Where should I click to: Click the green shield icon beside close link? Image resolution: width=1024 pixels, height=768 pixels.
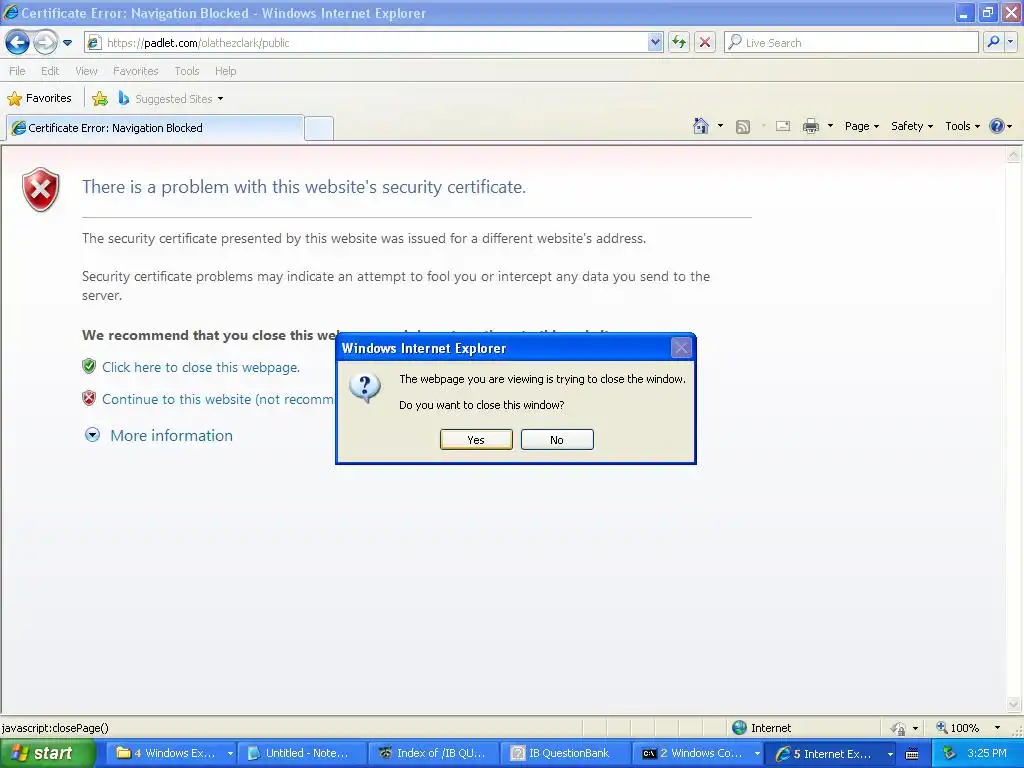89,366
